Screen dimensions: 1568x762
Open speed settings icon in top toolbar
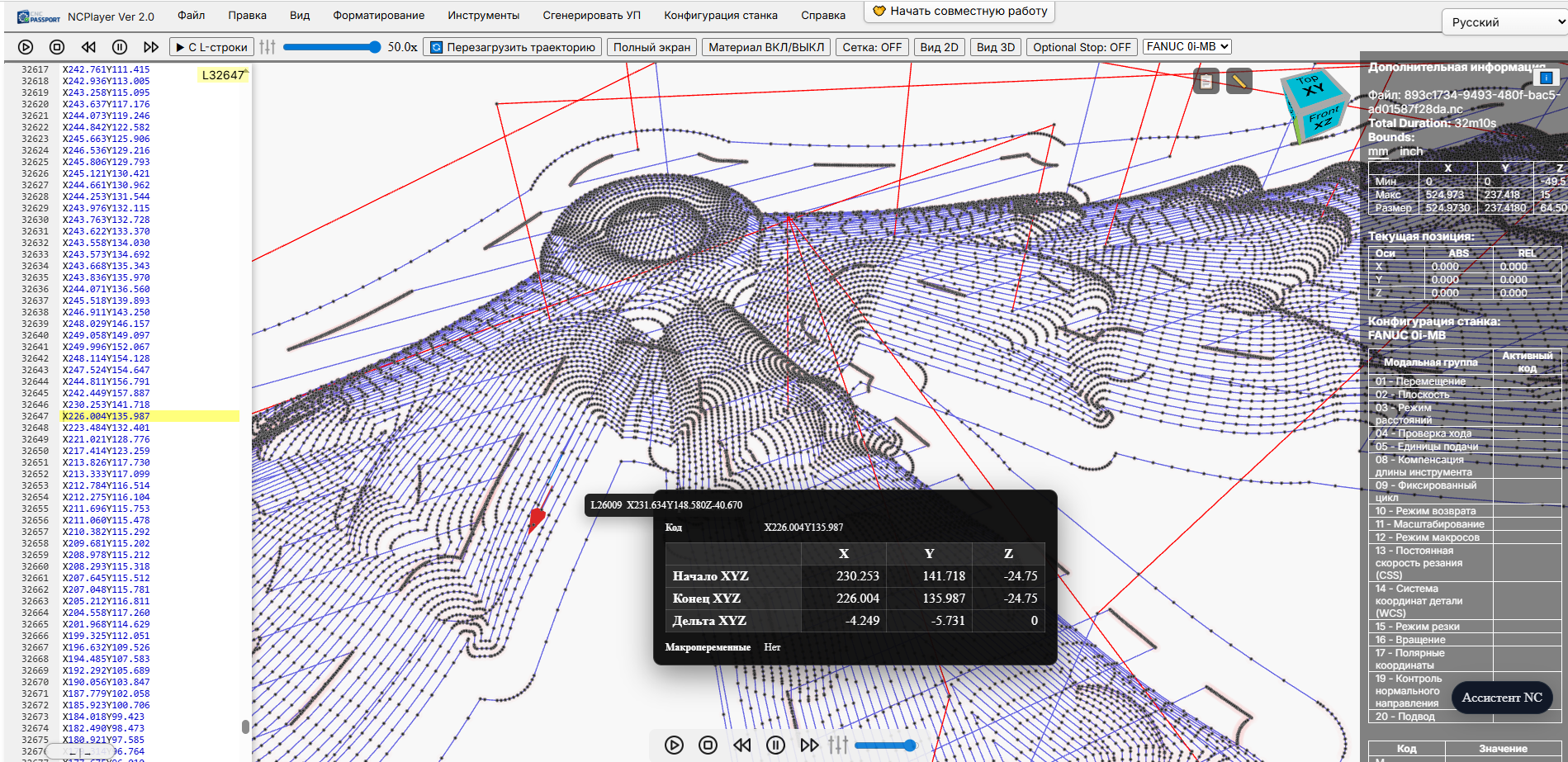(x=268, y=47)
